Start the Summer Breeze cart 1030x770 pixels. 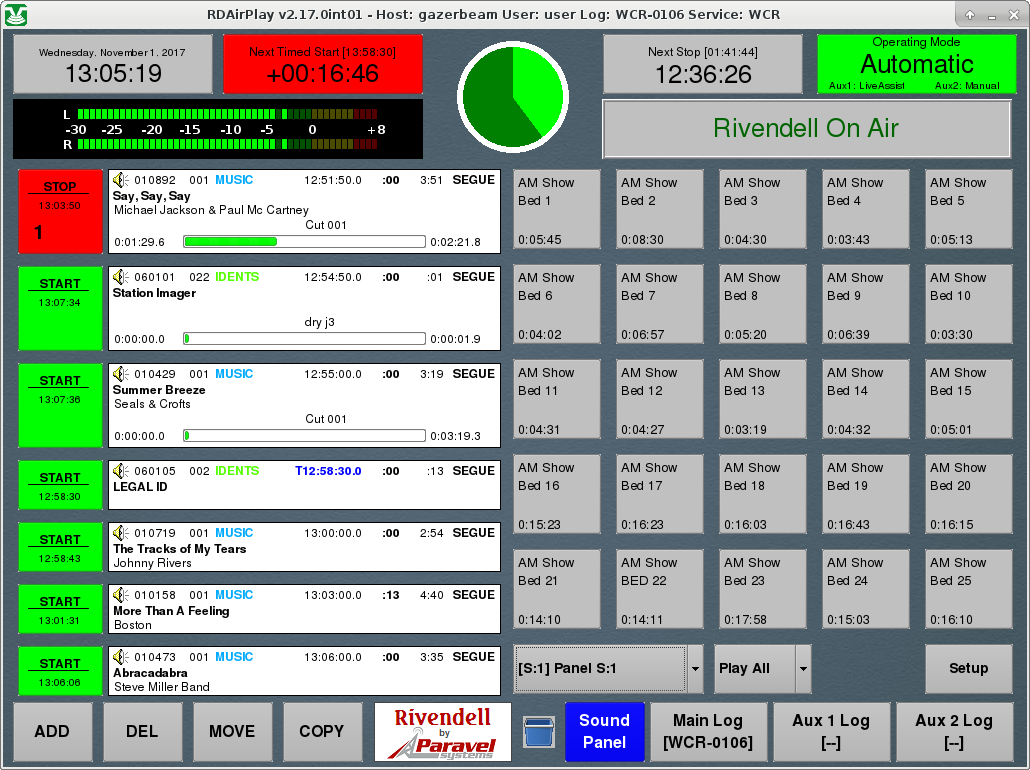(x=60, y=405)
